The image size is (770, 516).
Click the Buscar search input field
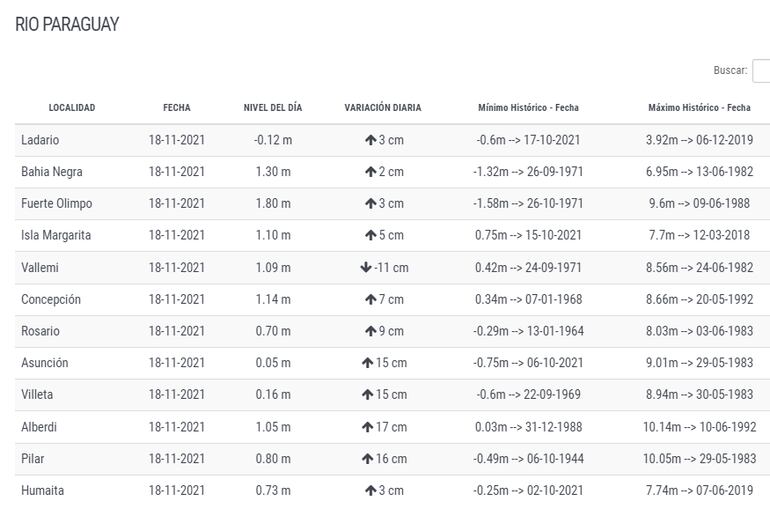coord(761,71)
